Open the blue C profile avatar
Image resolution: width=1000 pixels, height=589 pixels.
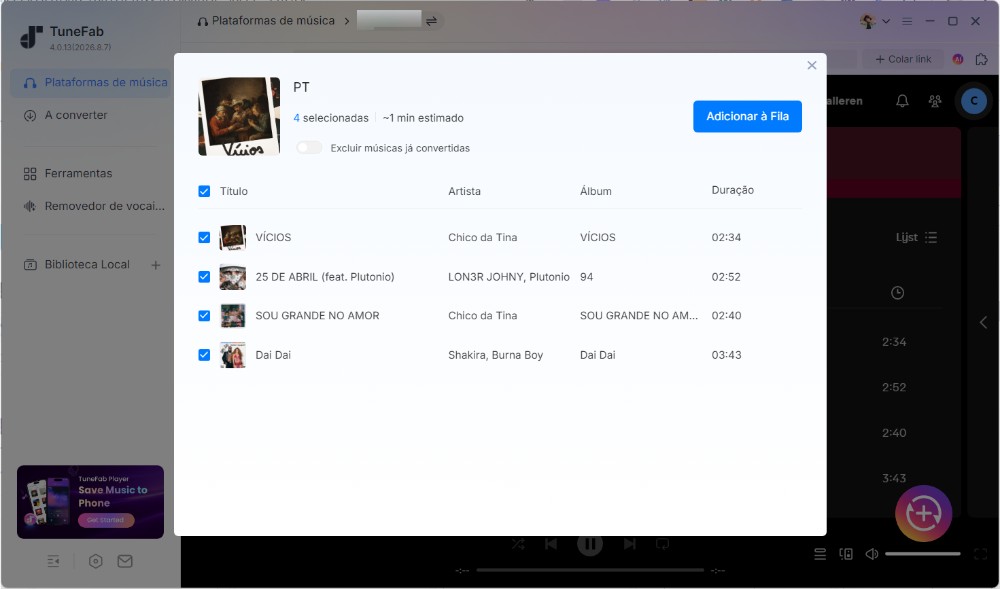click(973, 101)
